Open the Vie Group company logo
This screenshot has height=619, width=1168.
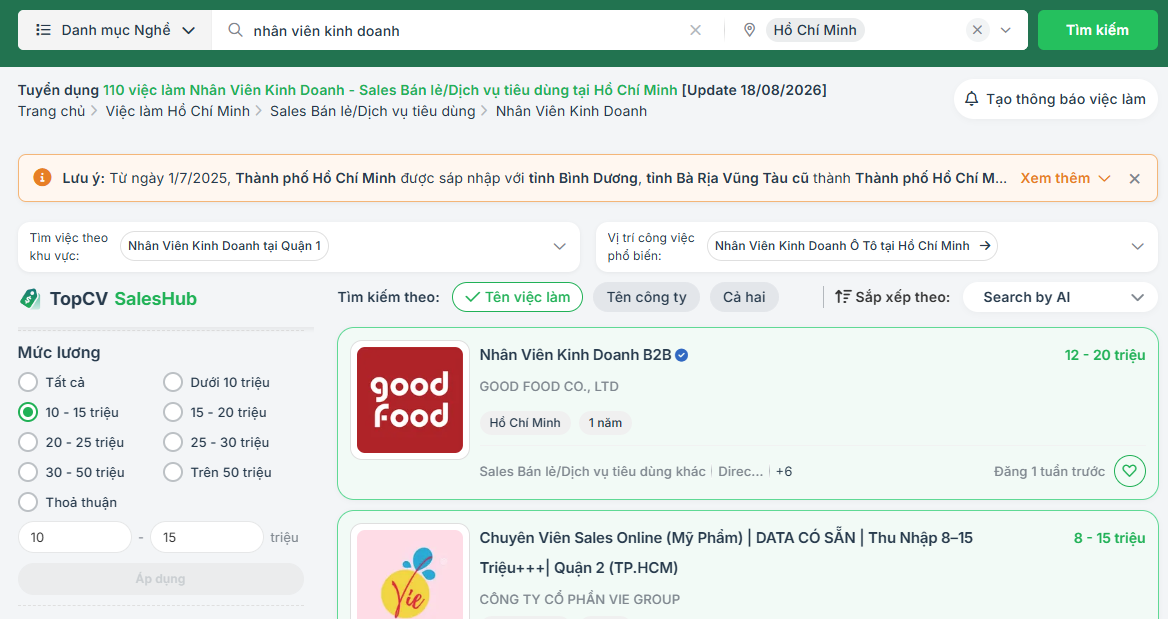pos(410,574)
